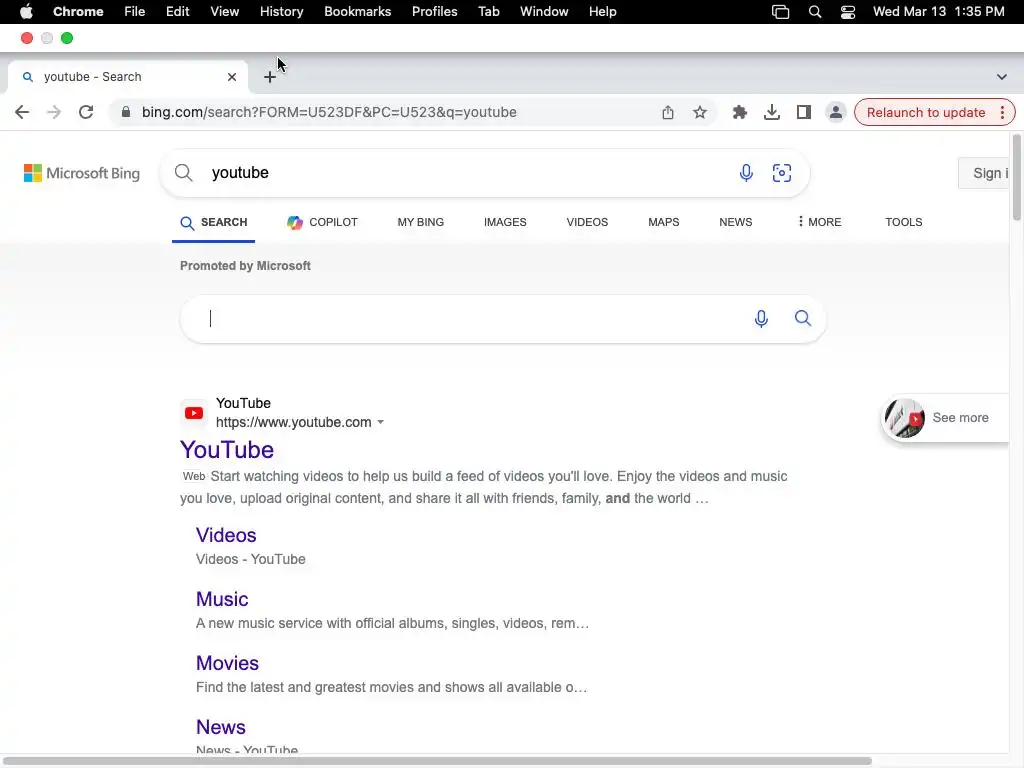Switch to the IMAGES tab
This screenshot has height=768, width=1024.
[x=505, y=222]
